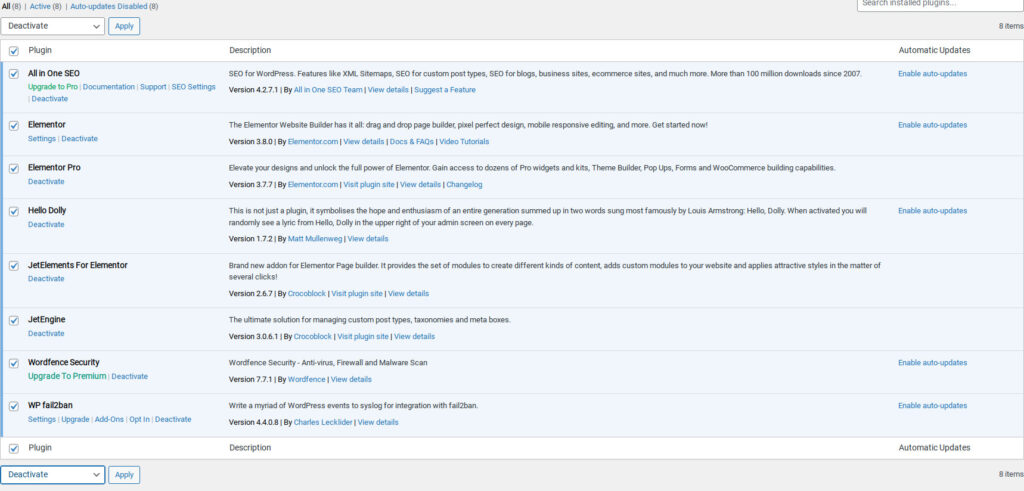The image size is (1024, 491).
Task: Visit plugin site for JetEngine
Action: [x=362, y=337]
